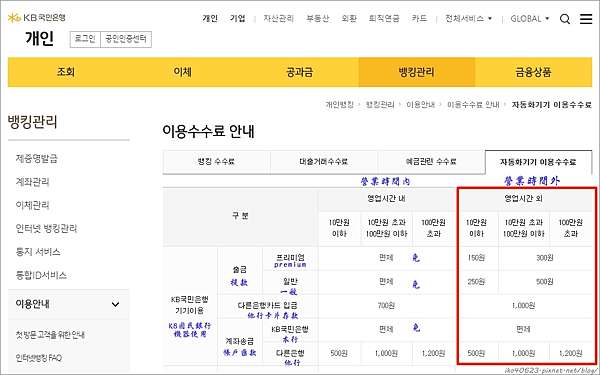Click the 1,000원 cell in 다른은행카드 입금 row
This screenshot has width=600, height=375.
pyautogui.click(x=523, y=305)
